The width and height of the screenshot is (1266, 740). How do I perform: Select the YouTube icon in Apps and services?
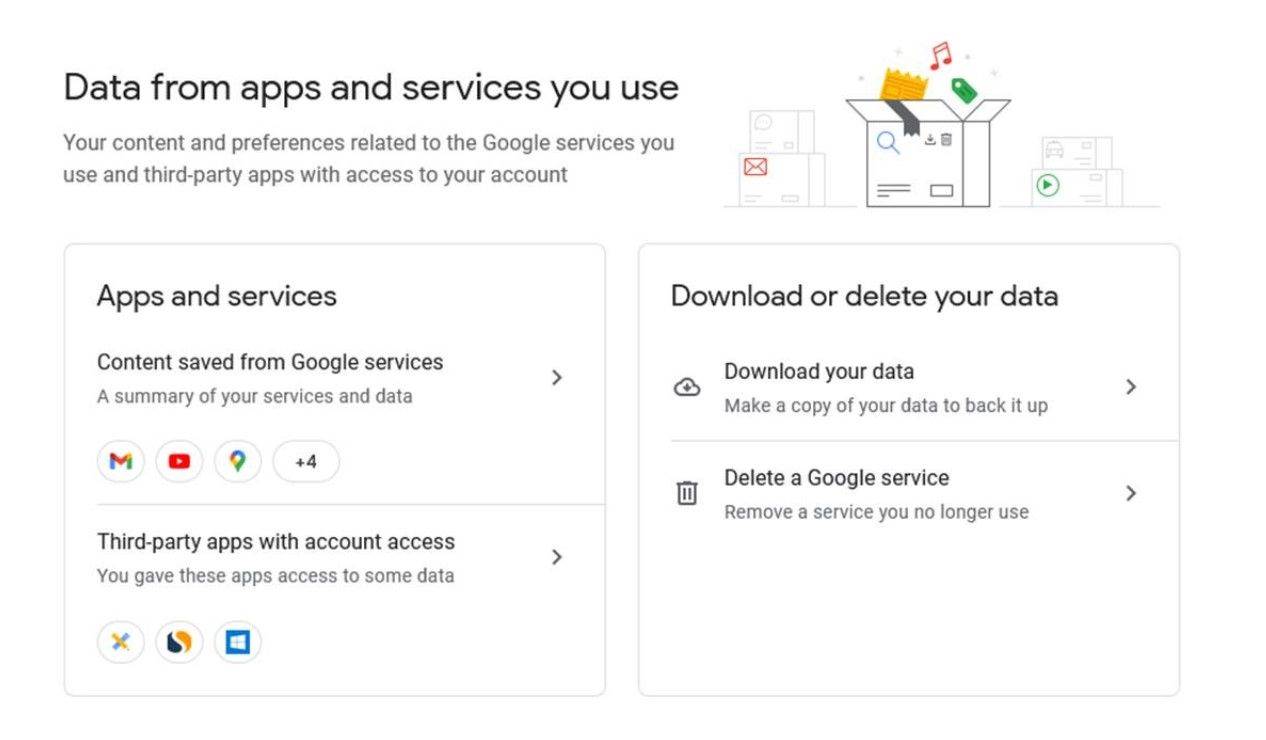click(x=179, y=461)
